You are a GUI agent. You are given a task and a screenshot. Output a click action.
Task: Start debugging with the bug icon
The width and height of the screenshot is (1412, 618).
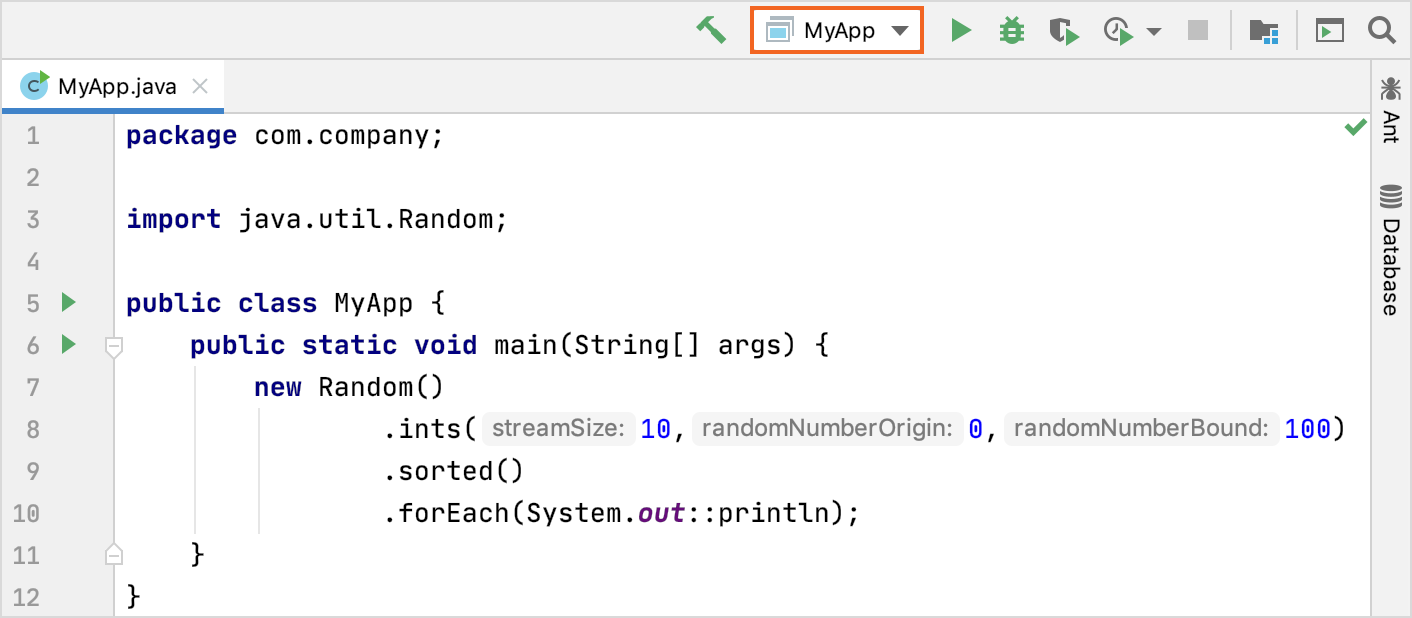[x=1012, y=31]
